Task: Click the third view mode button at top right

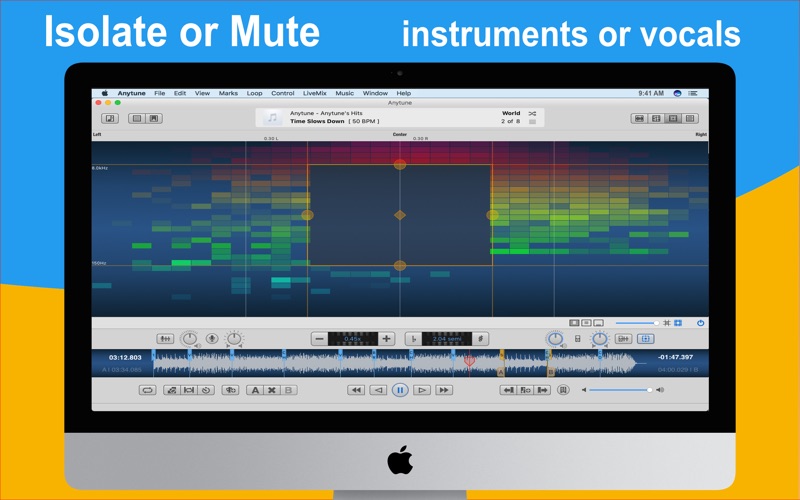Action: pos(673,118)
